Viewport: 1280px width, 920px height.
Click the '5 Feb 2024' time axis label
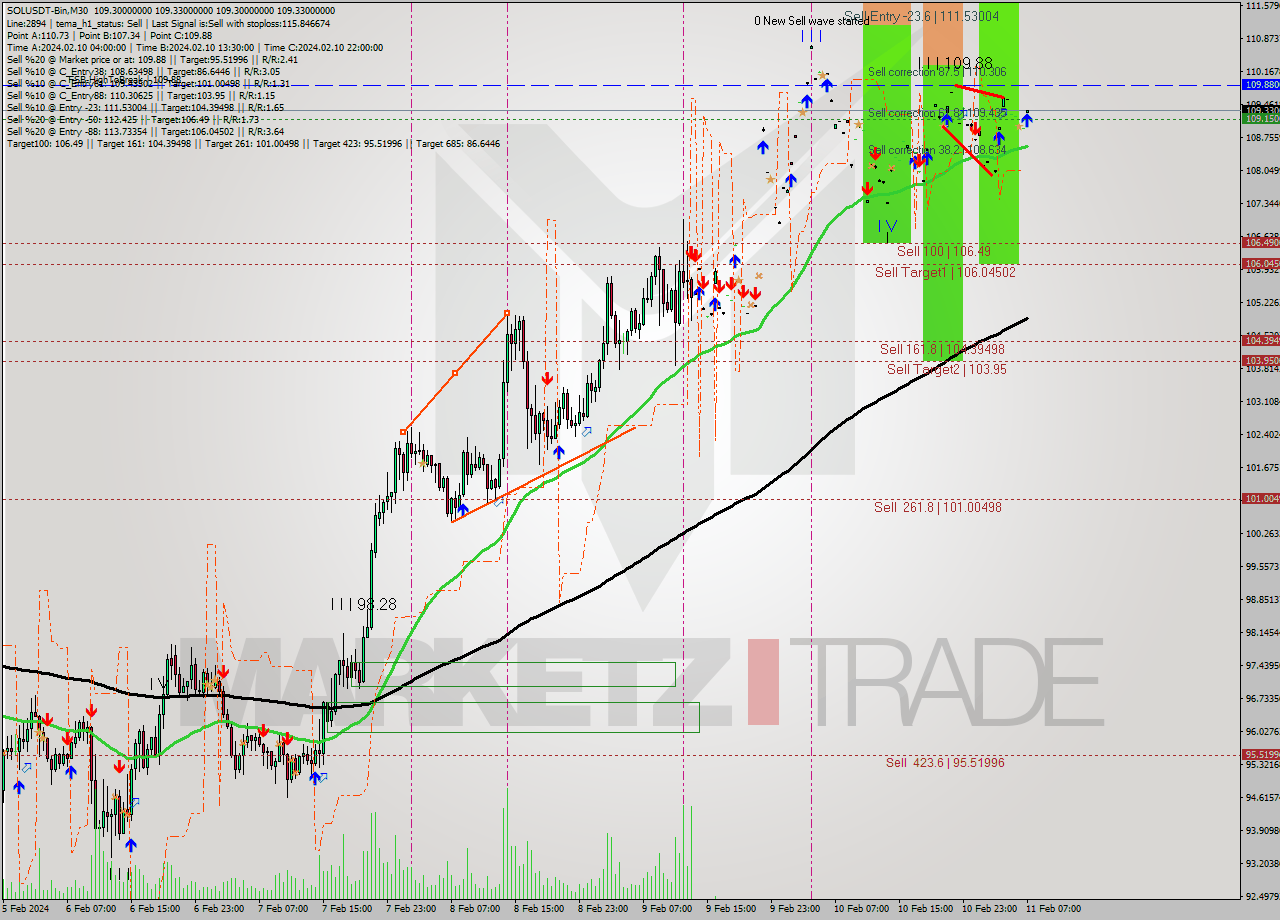coord(26,909)
